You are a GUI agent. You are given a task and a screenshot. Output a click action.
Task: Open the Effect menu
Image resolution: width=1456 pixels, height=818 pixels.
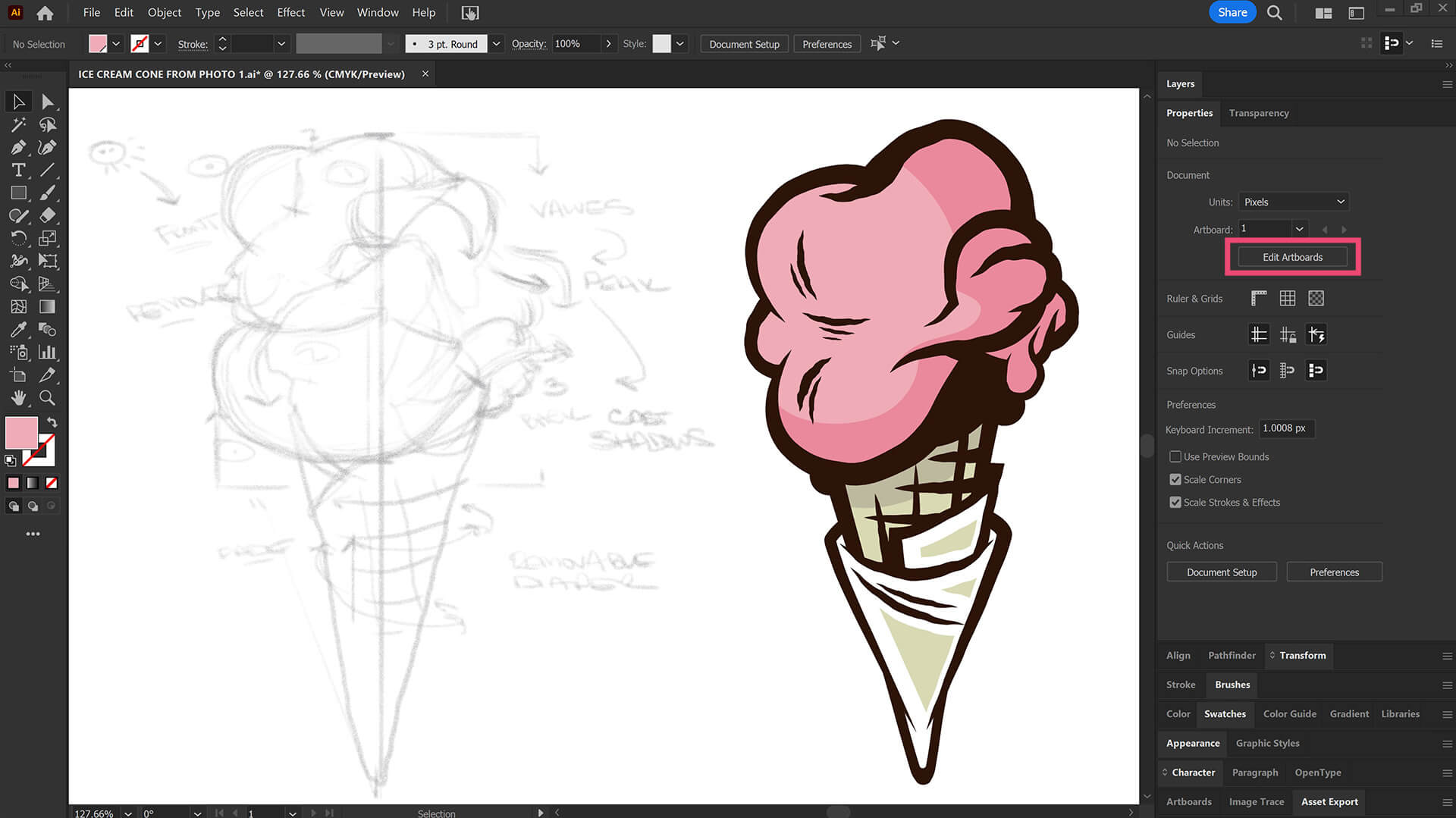290,13
